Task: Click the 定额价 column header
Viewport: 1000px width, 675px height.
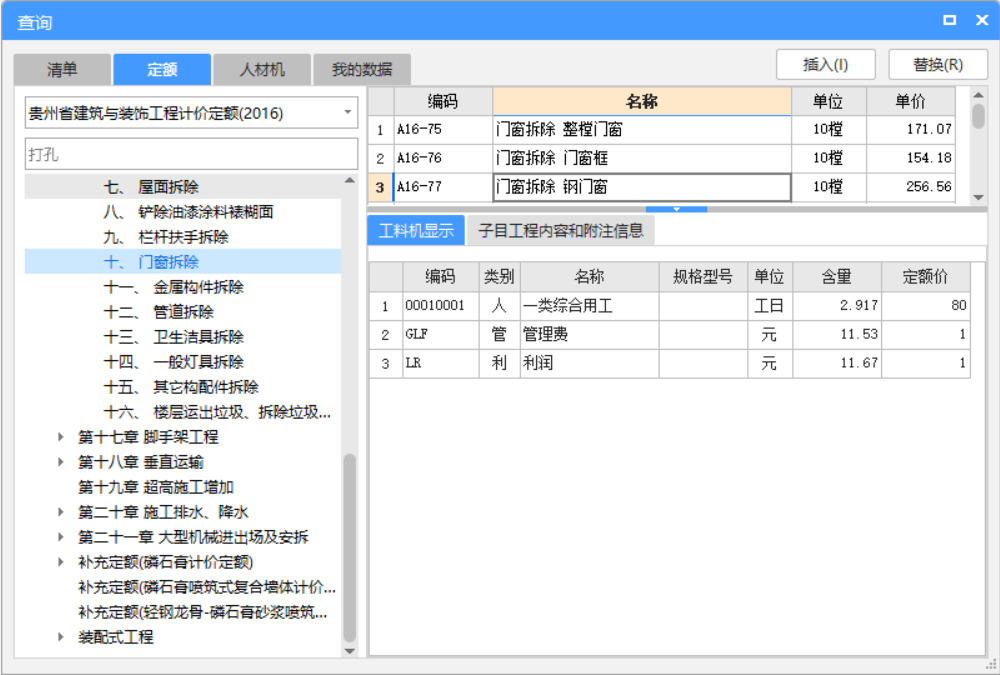Action: coord(926,276)
